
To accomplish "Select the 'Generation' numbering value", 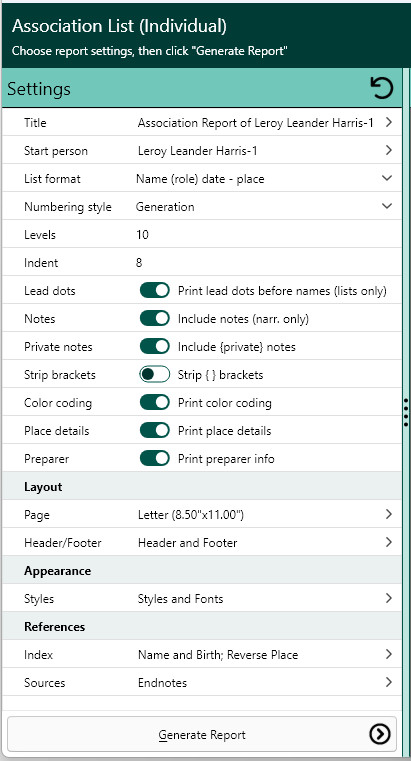I will tap(165, 207).
